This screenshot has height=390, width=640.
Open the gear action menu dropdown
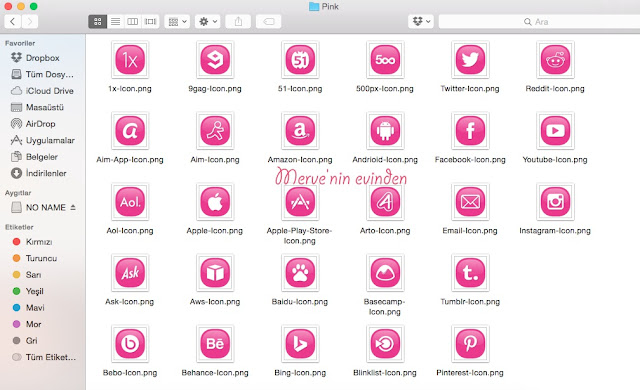(207, 22)
